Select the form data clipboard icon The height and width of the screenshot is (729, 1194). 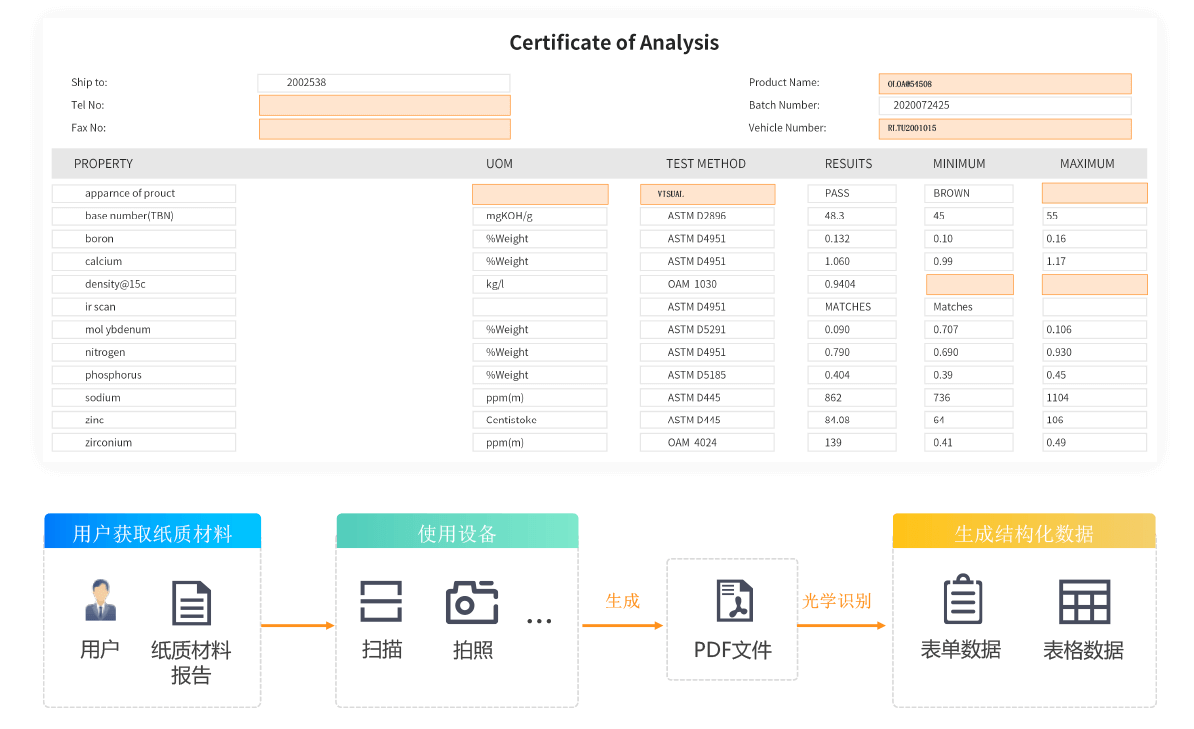click(x=961, y=600)
